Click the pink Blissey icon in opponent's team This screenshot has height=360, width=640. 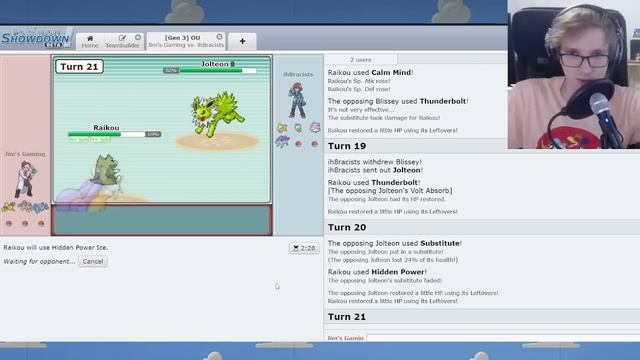315,127
